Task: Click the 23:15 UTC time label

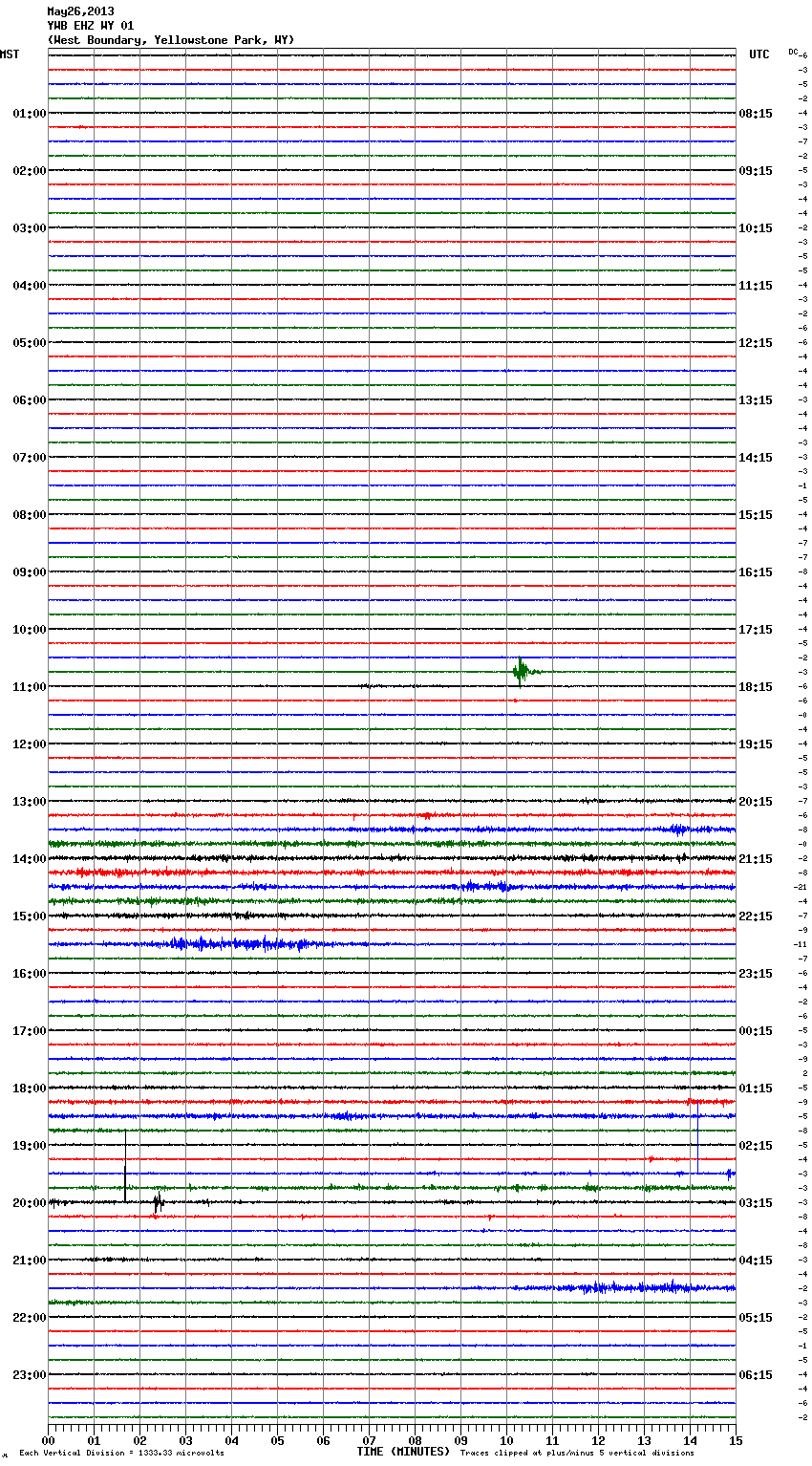Action: click(x=756, y=973)
